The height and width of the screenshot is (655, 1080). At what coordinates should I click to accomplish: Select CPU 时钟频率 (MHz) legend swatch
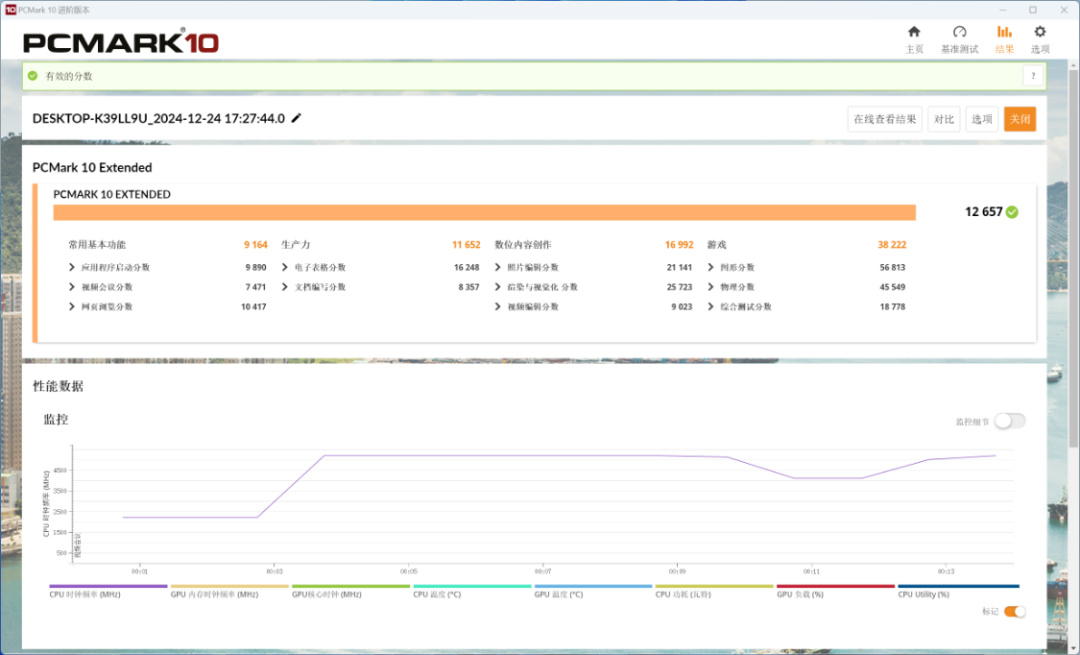(108, 586)
